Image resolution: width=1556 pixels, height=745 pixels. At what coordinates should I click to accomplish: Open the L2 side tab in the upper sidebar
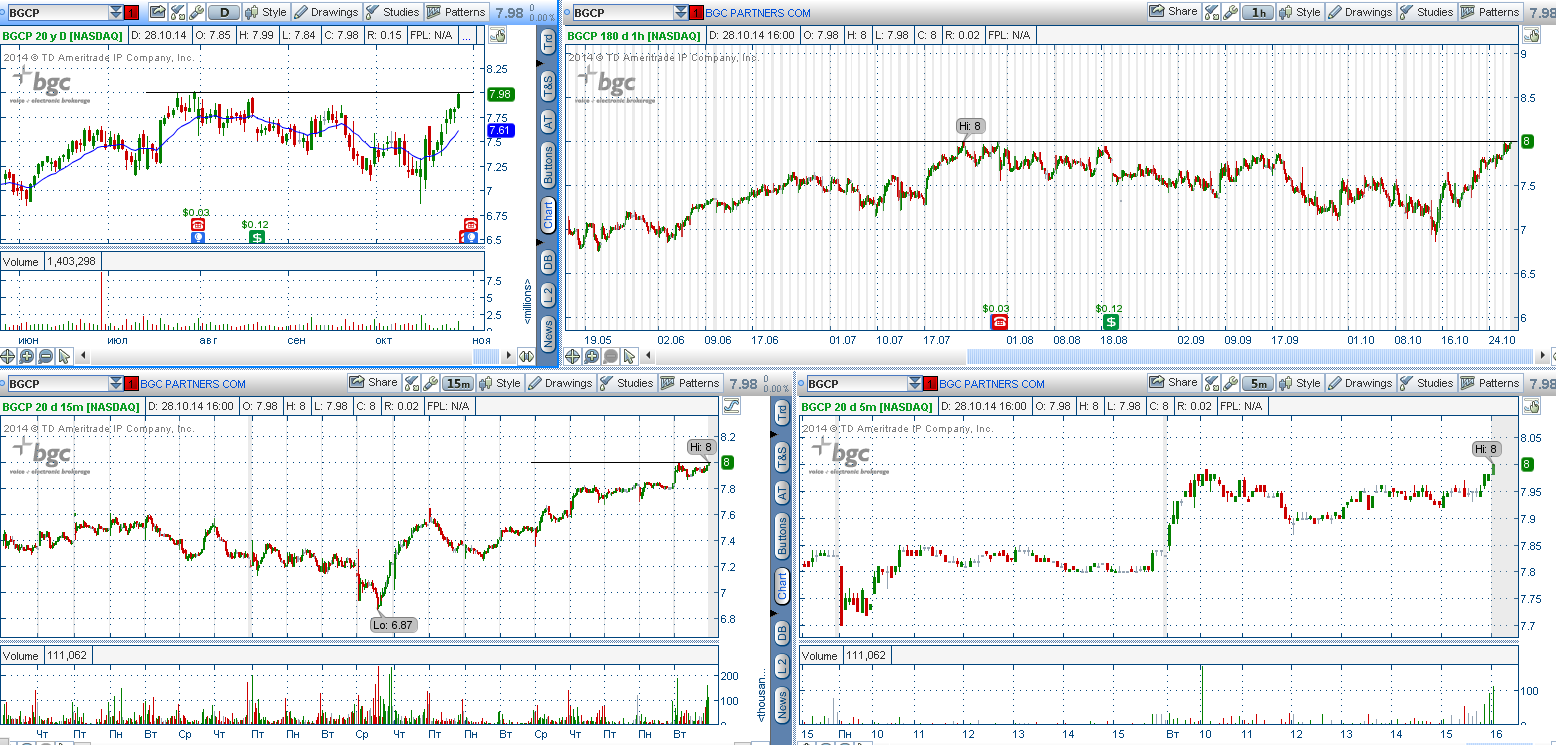click(x=548, y=295)
